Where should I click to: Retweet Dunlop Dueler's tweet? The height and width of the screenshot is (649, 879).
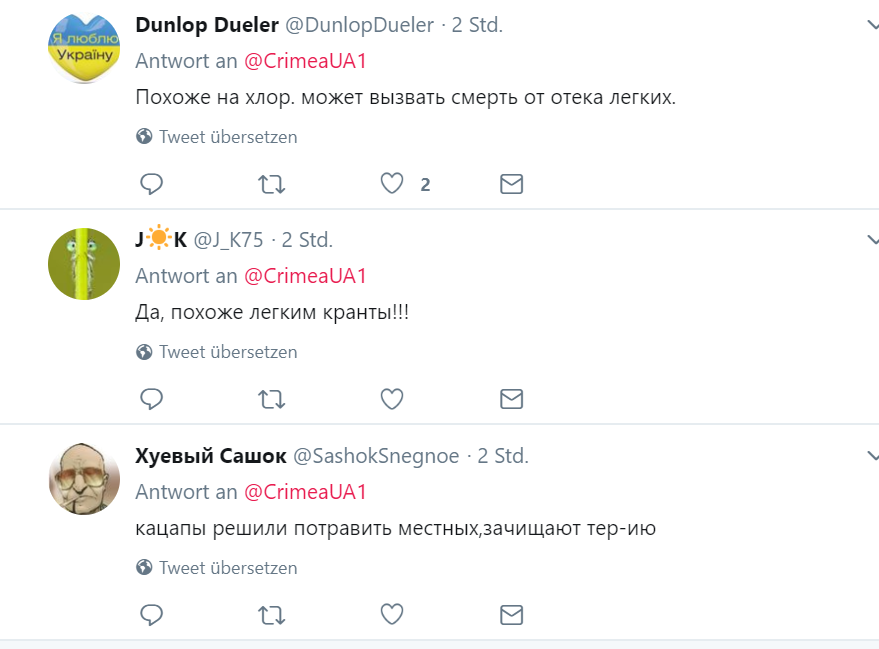[271, 184]
